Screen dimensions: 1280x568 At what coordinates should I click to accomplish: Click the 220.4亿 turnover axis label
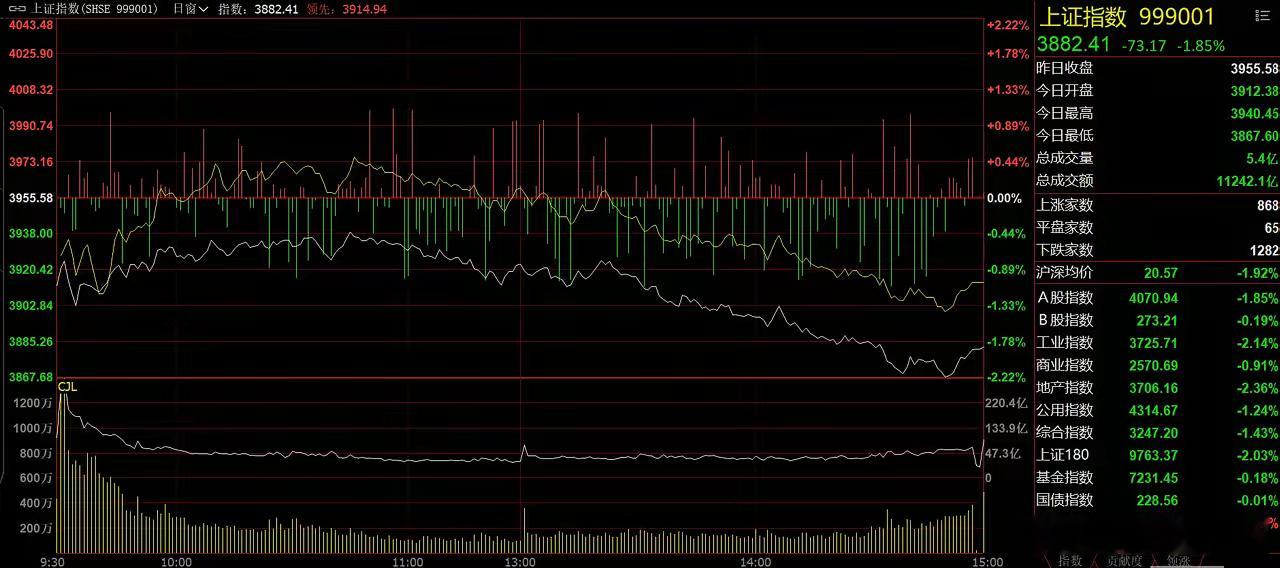tap(1007, 403)
